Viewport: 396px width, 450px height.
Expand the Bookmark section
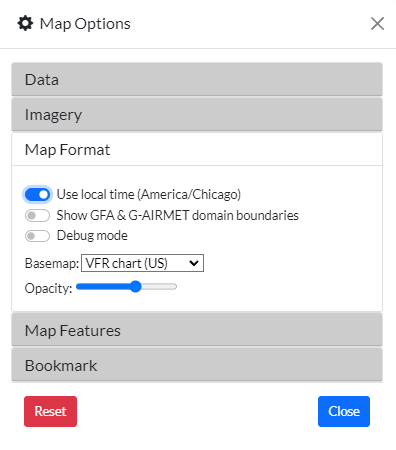(197, 365)
